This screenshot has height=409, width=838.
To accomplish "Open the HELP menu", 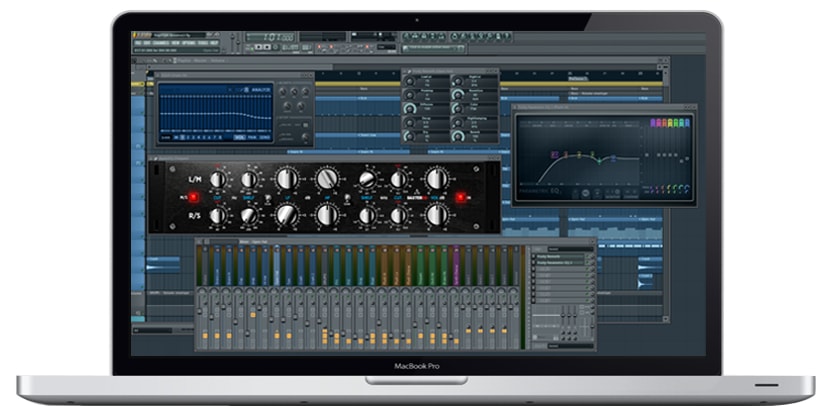I will pos(214,43).
